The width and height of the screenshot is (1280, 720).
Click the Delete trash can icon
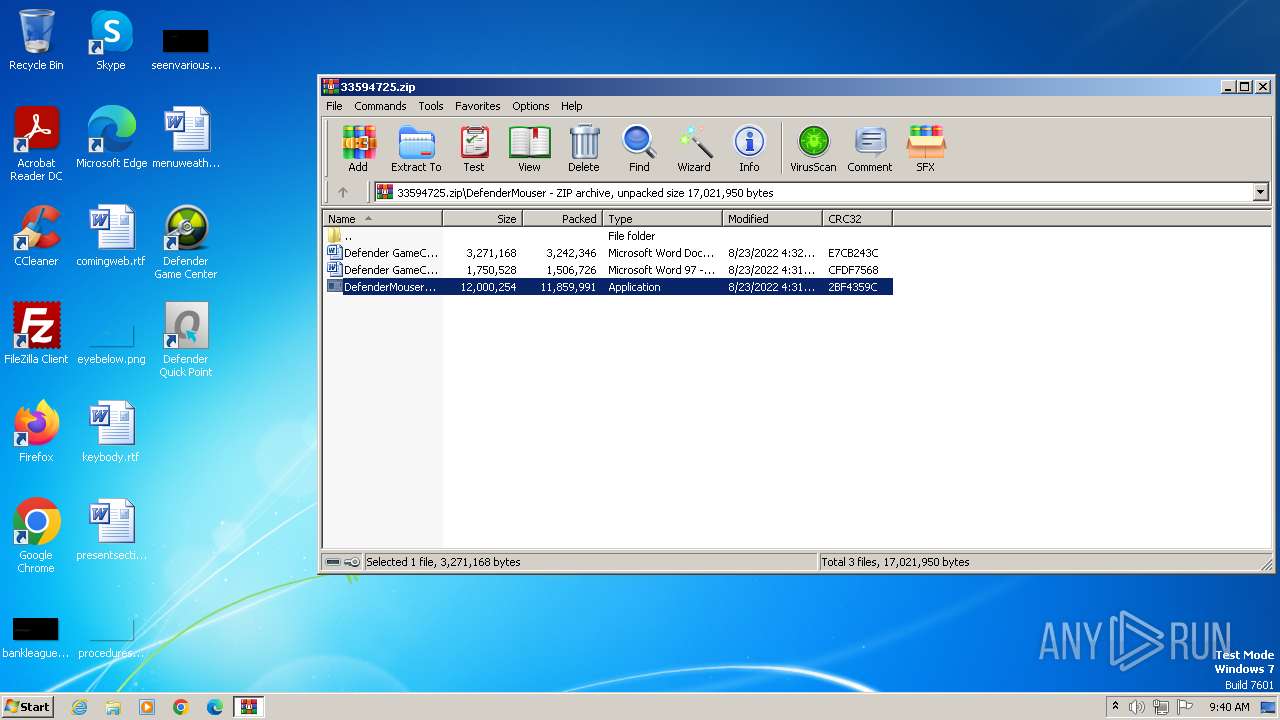(584, 148)
